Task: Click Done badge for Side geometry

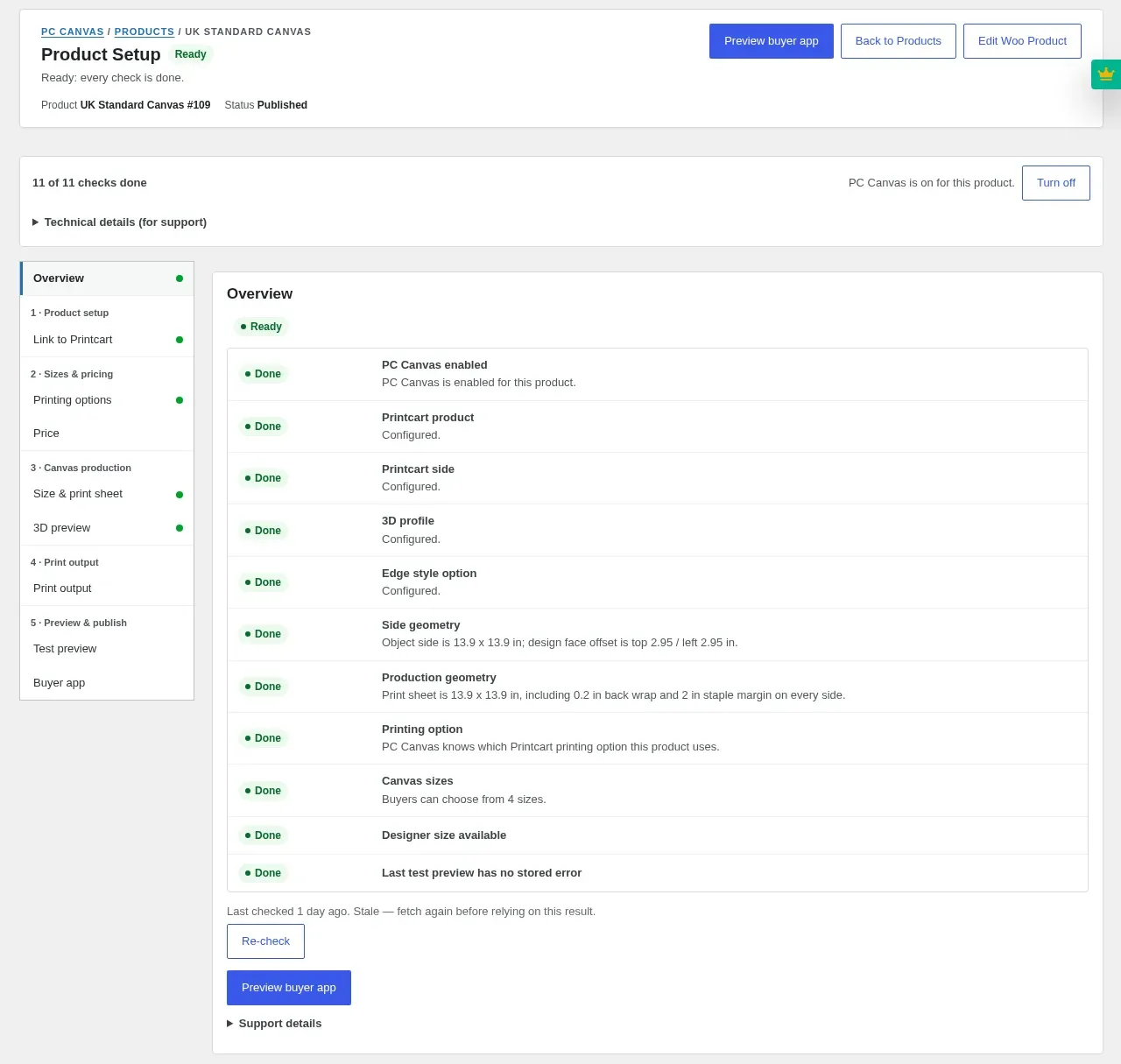Action: coord(263,634)
